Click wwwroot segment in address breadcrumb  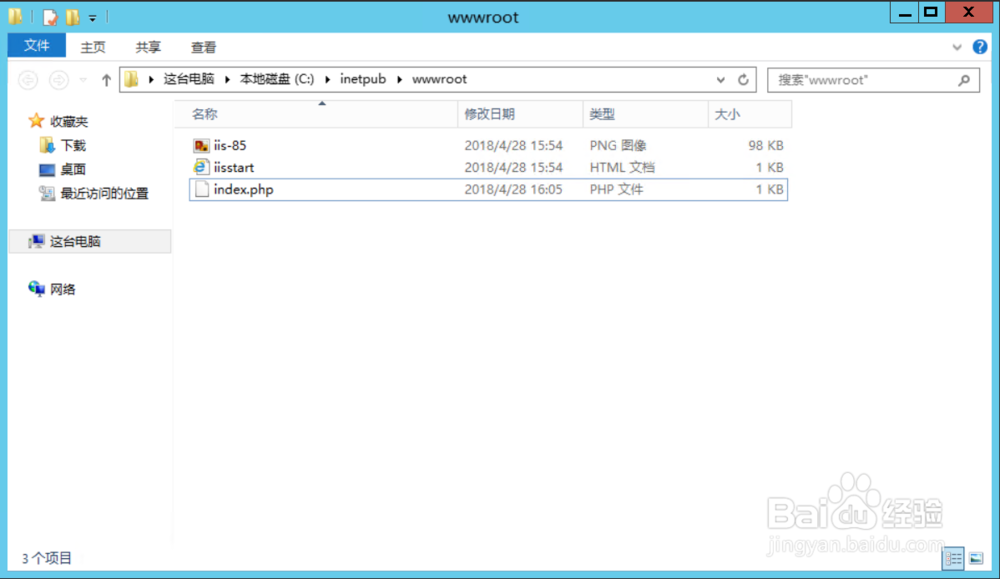pos(439,79)
